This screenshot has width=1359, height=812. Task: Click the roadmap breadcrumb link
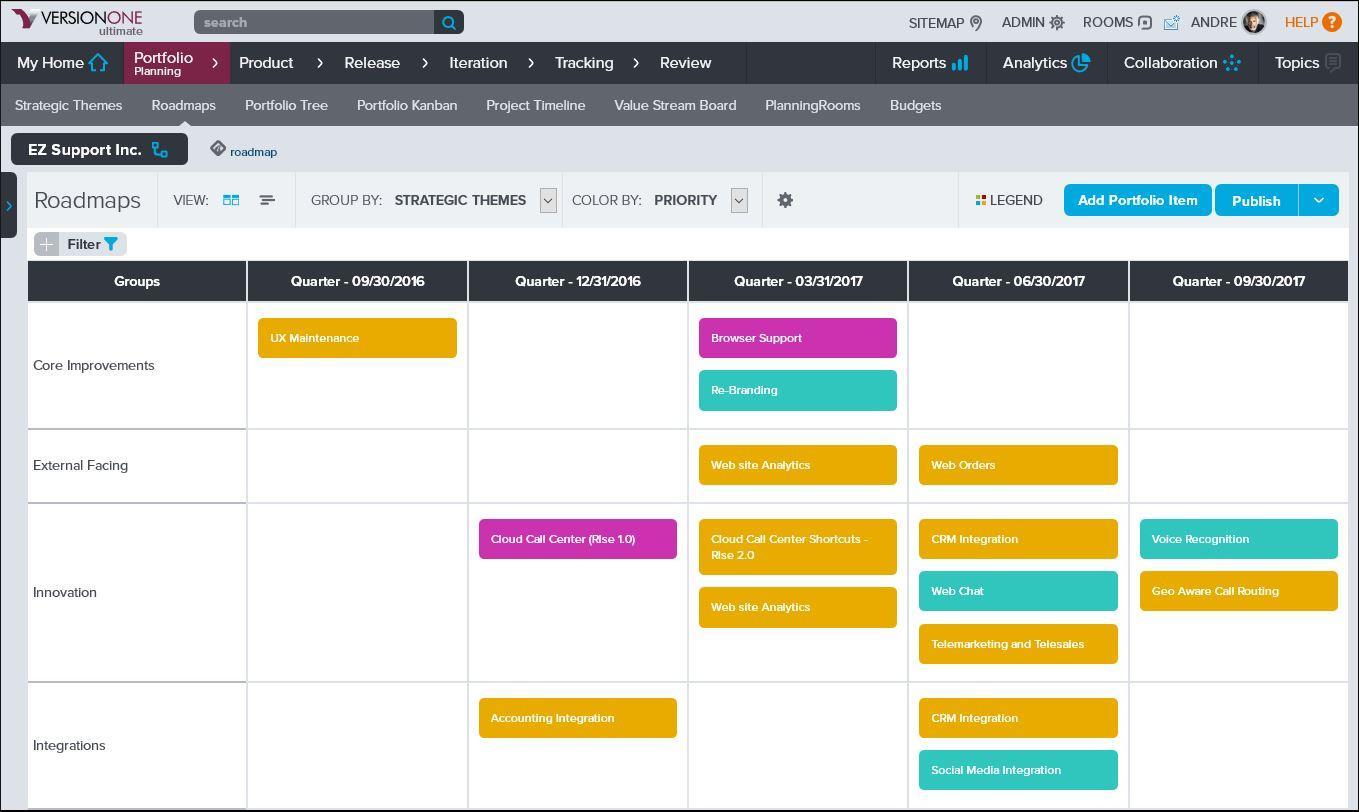coord(253,152)
